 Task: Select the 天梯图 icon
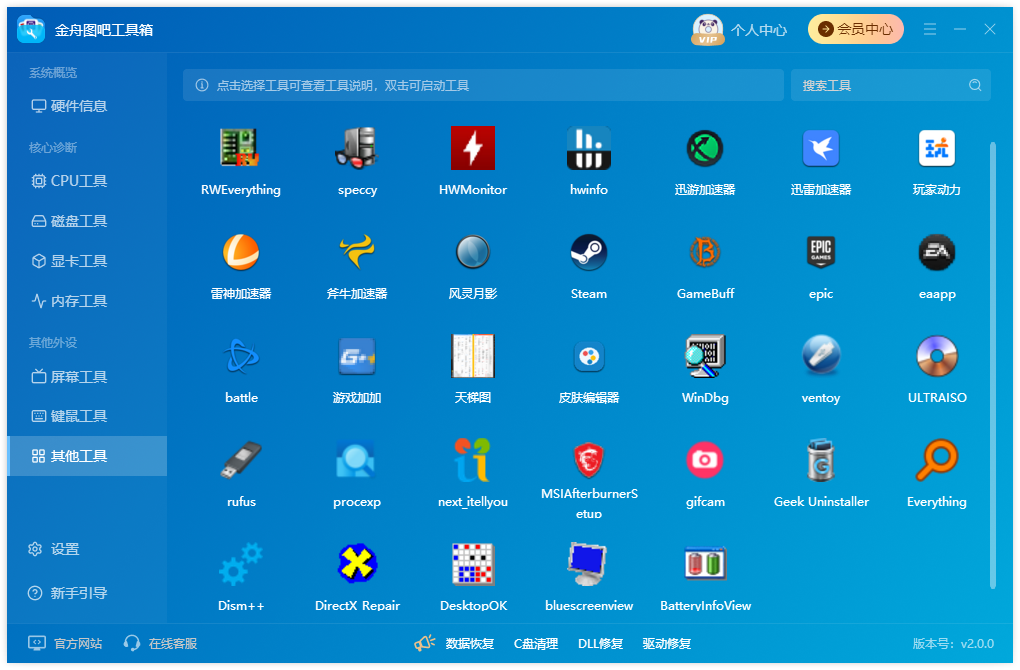pos(473,356)
